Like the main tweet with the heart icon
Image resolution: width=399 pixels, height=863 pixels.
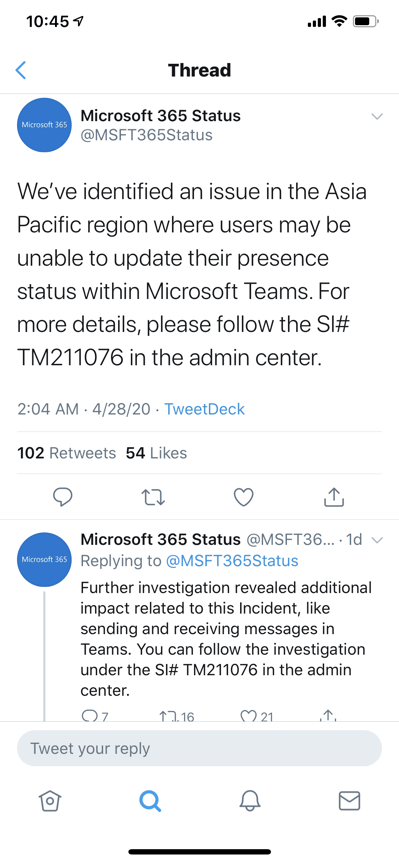(243, 497)
